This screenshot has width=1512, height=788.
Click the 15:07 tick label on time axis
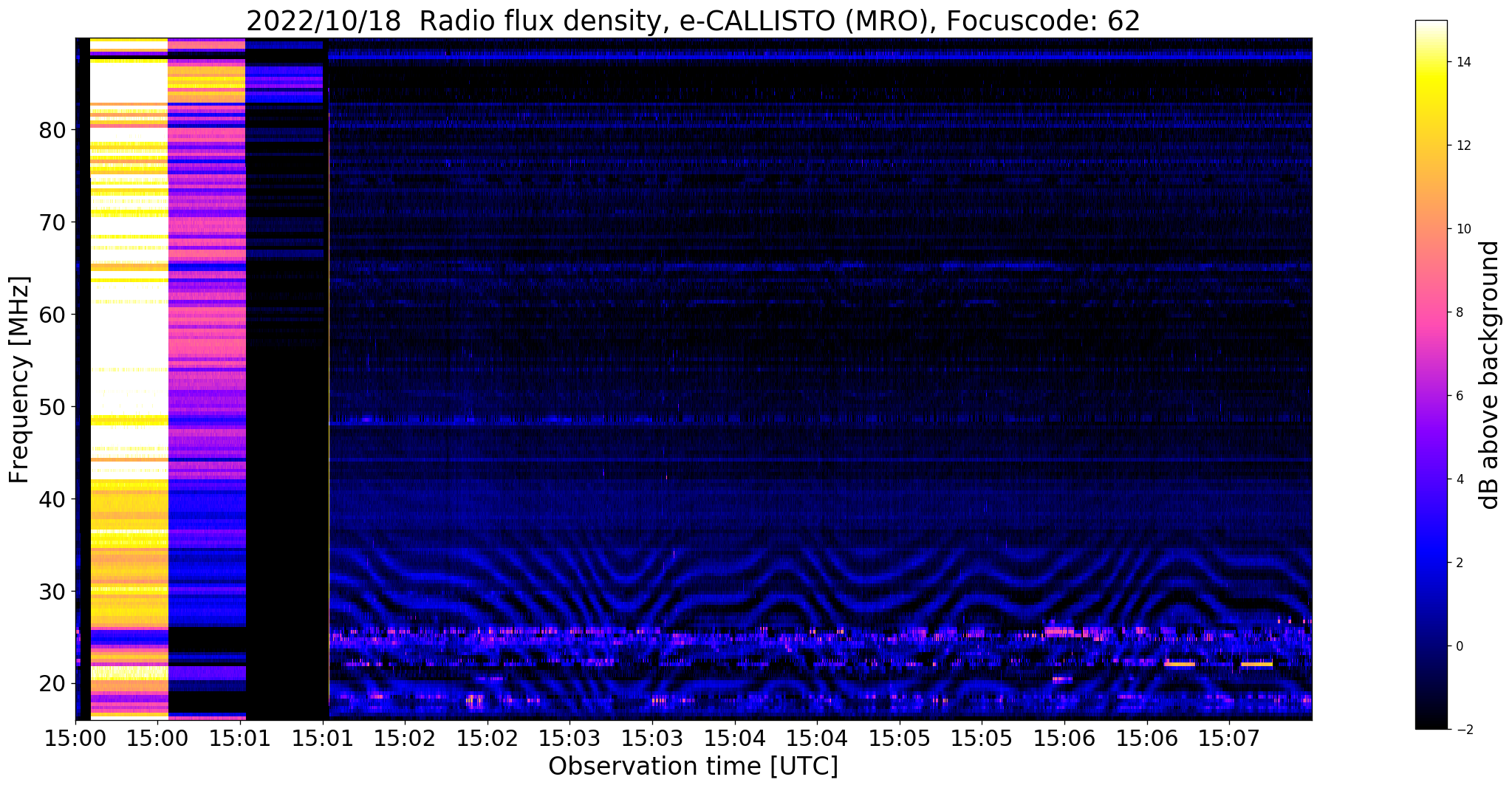(x=1229, y=738)
